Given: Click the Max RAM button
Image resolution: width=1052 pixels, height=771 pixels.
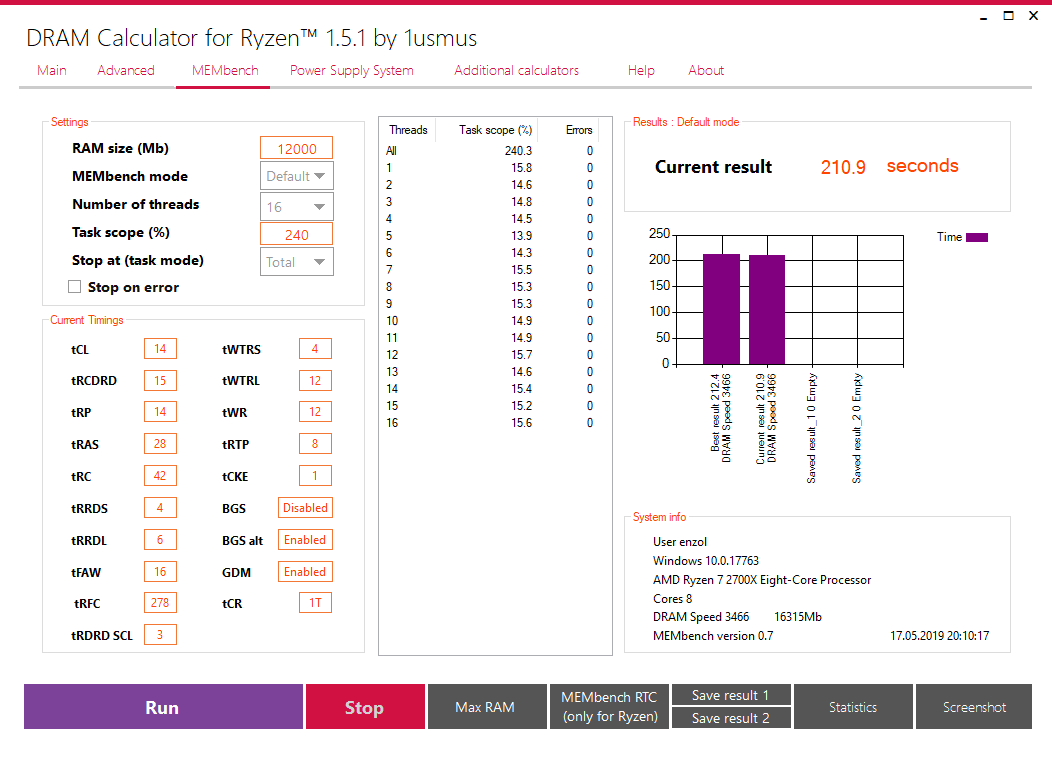Looking at the screenshot, I should point(487,707).
